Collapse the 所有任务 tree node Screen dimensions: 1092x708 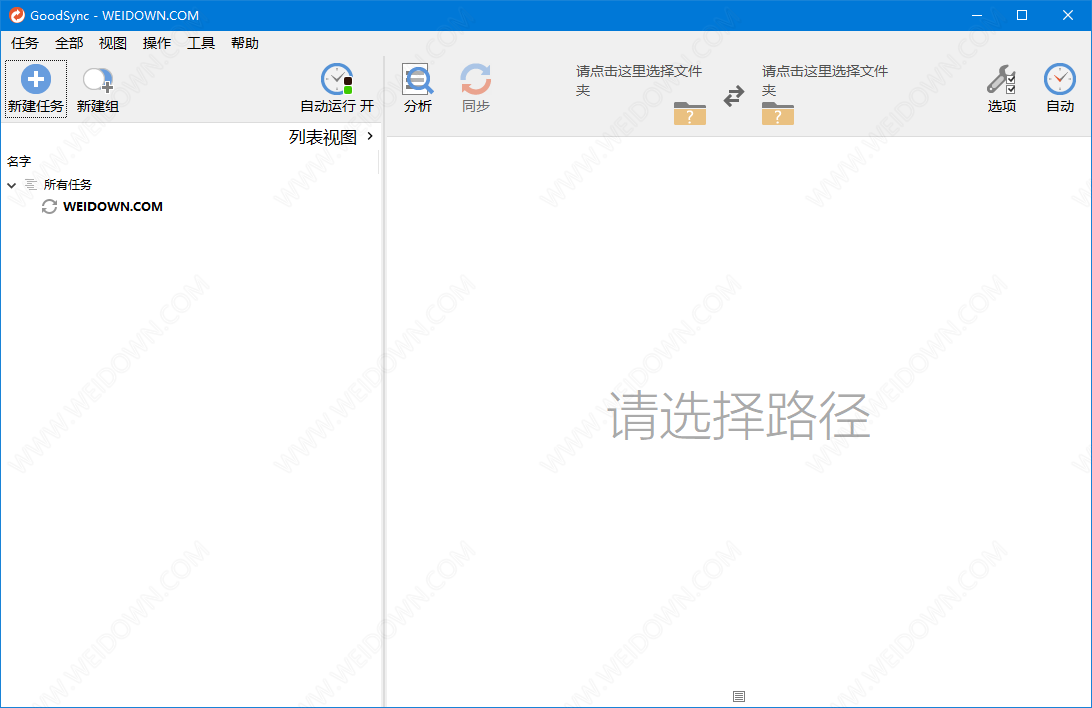coord(12,185)
